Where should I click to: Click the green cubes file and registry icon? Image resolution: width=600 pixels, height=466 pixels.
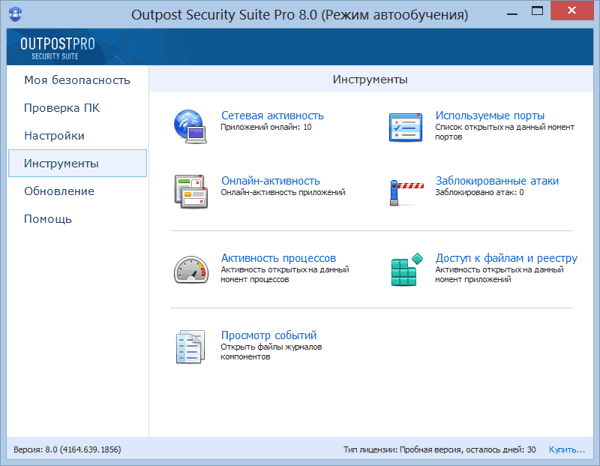pos(407,268)
